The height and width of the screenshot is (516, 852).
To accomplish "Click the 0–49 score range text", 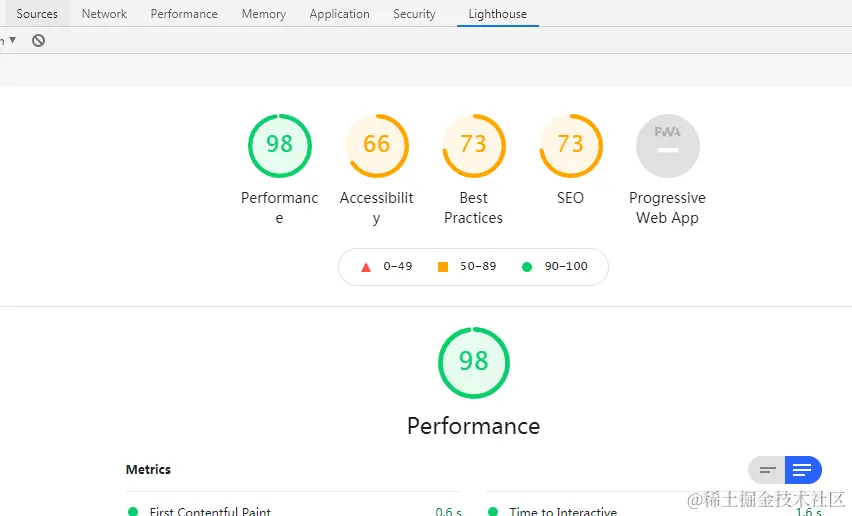I will tap(398, 266).
